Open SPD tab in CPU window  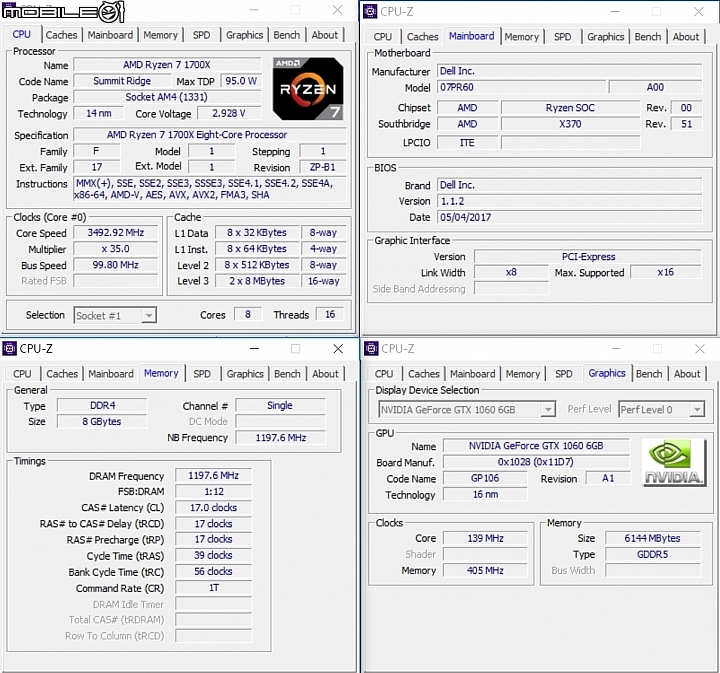(x=201, y=35)
